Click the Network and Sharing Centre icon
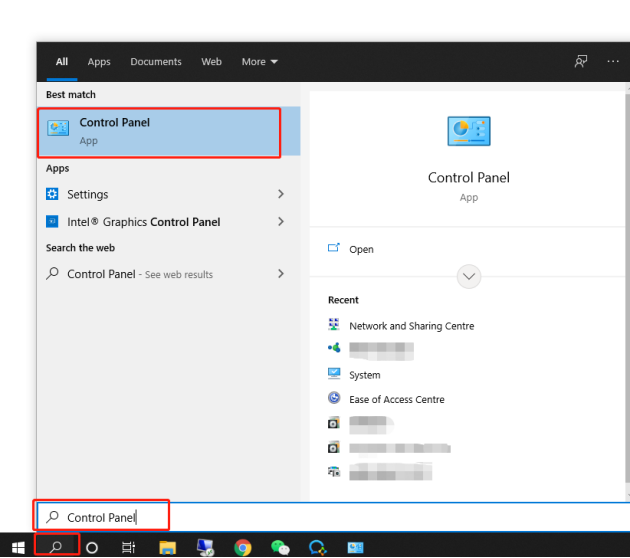The image size is (630, 558). [x=334, y=324]
